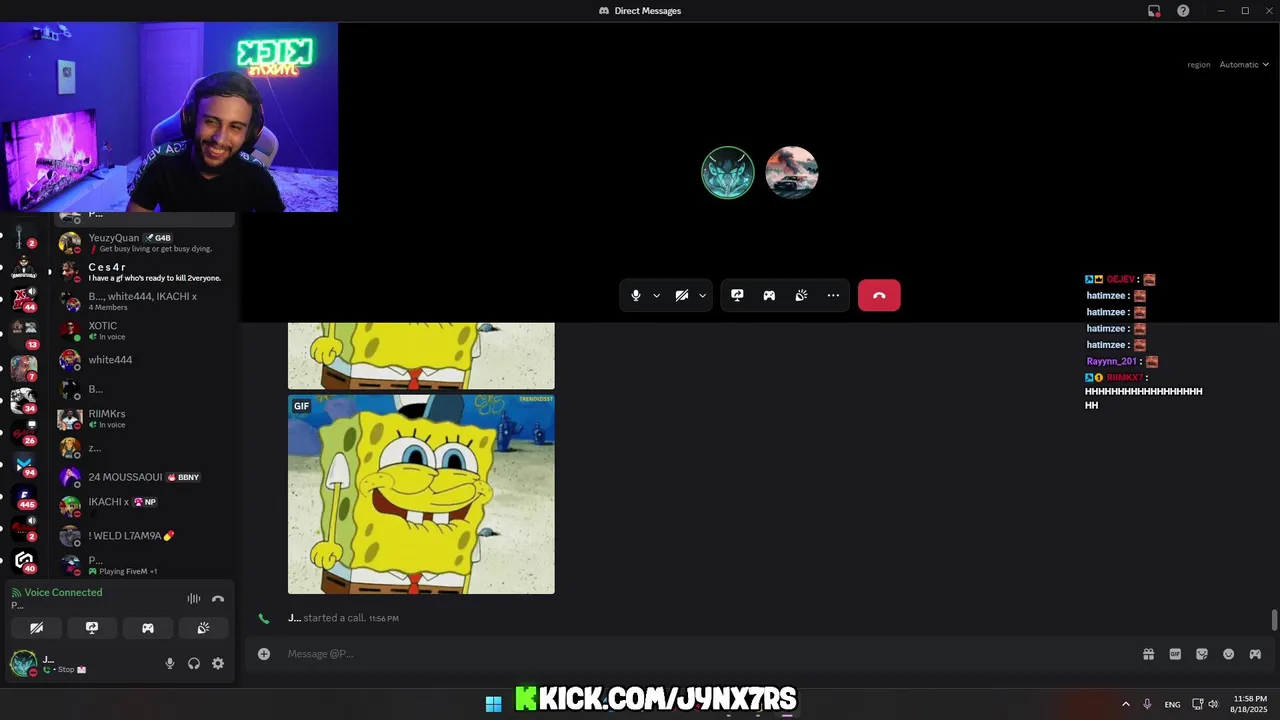This screenshot has height=720, width=1280.
Task: Select server icon with badge 94
Action: click(23, 465)
